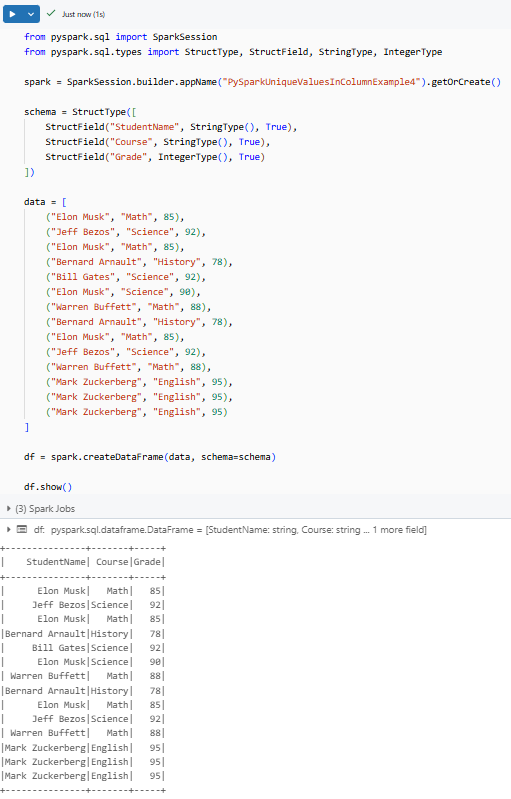
Task: Click 'StudentName' output column header
Action: (56, 562)
